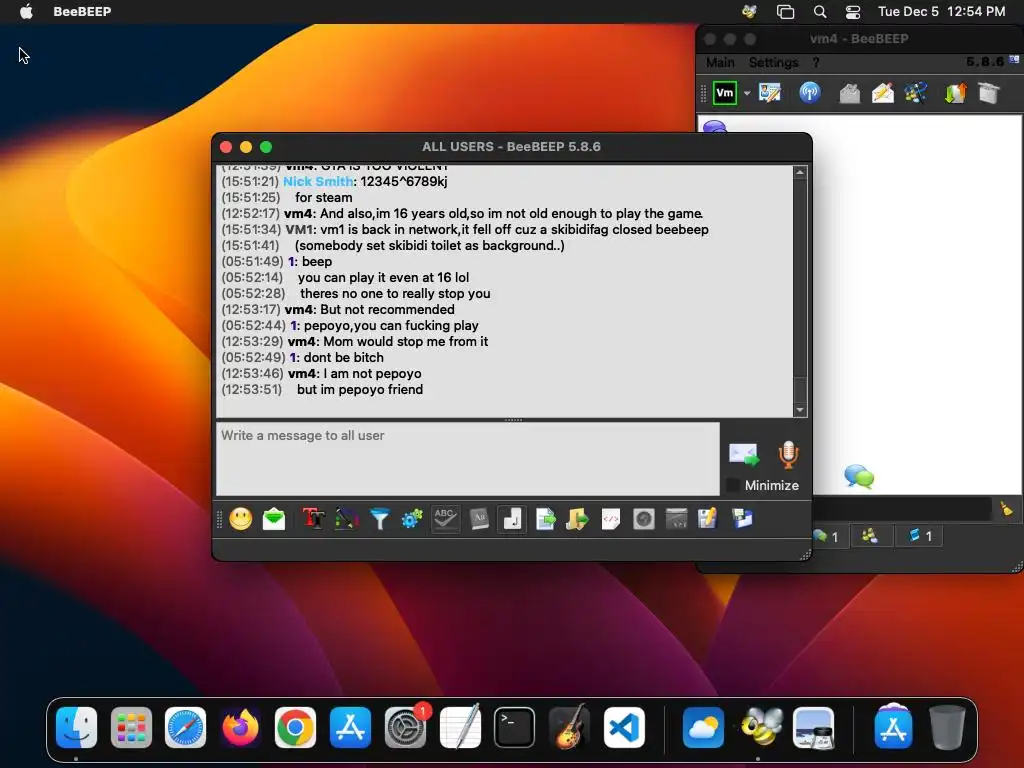The image size is (1024, 768).
Task: Click the Write a message to all user field
Action: 468,458
